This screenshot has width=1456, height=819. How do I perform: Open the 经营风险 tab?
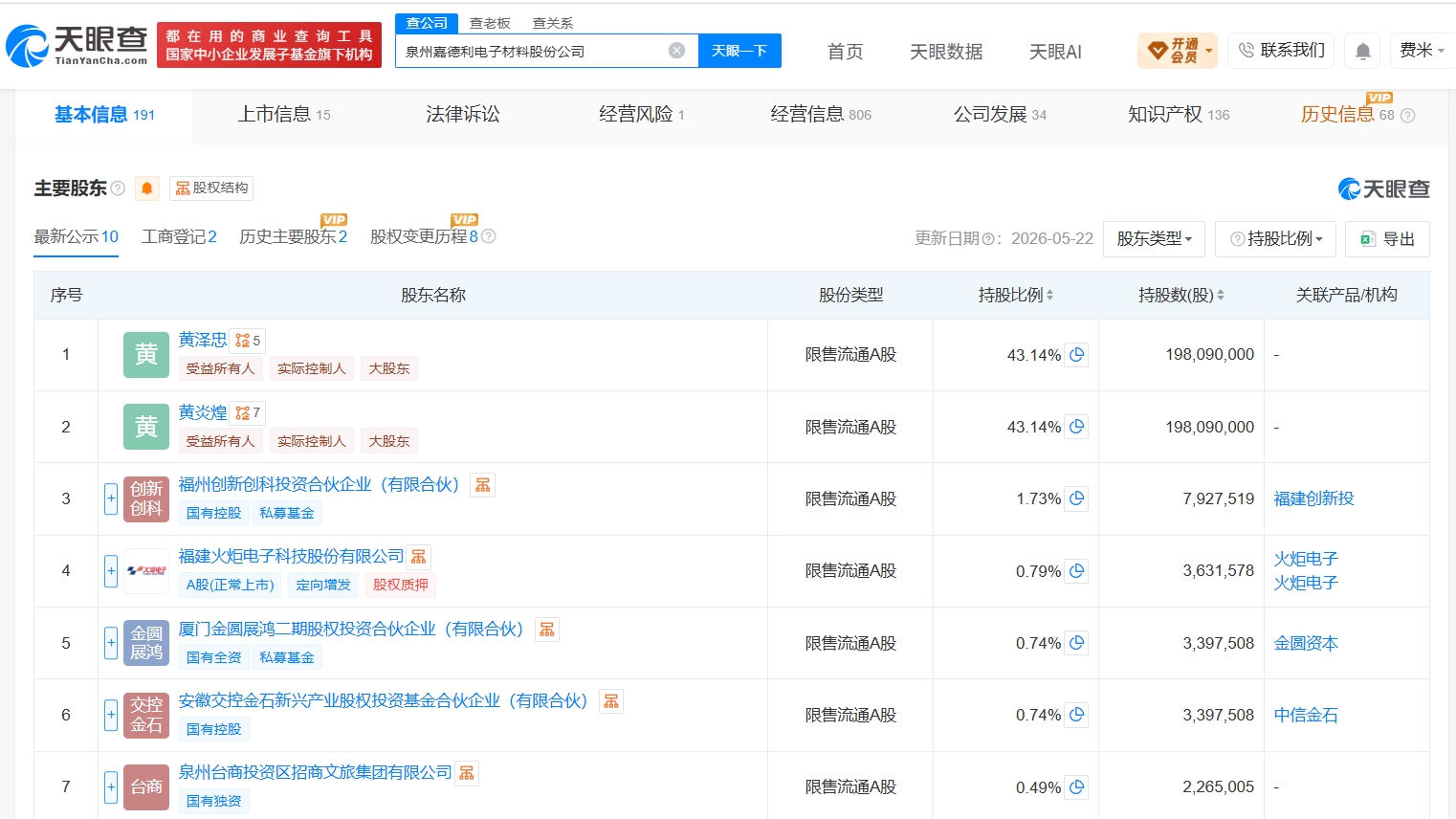click(642, 115)
